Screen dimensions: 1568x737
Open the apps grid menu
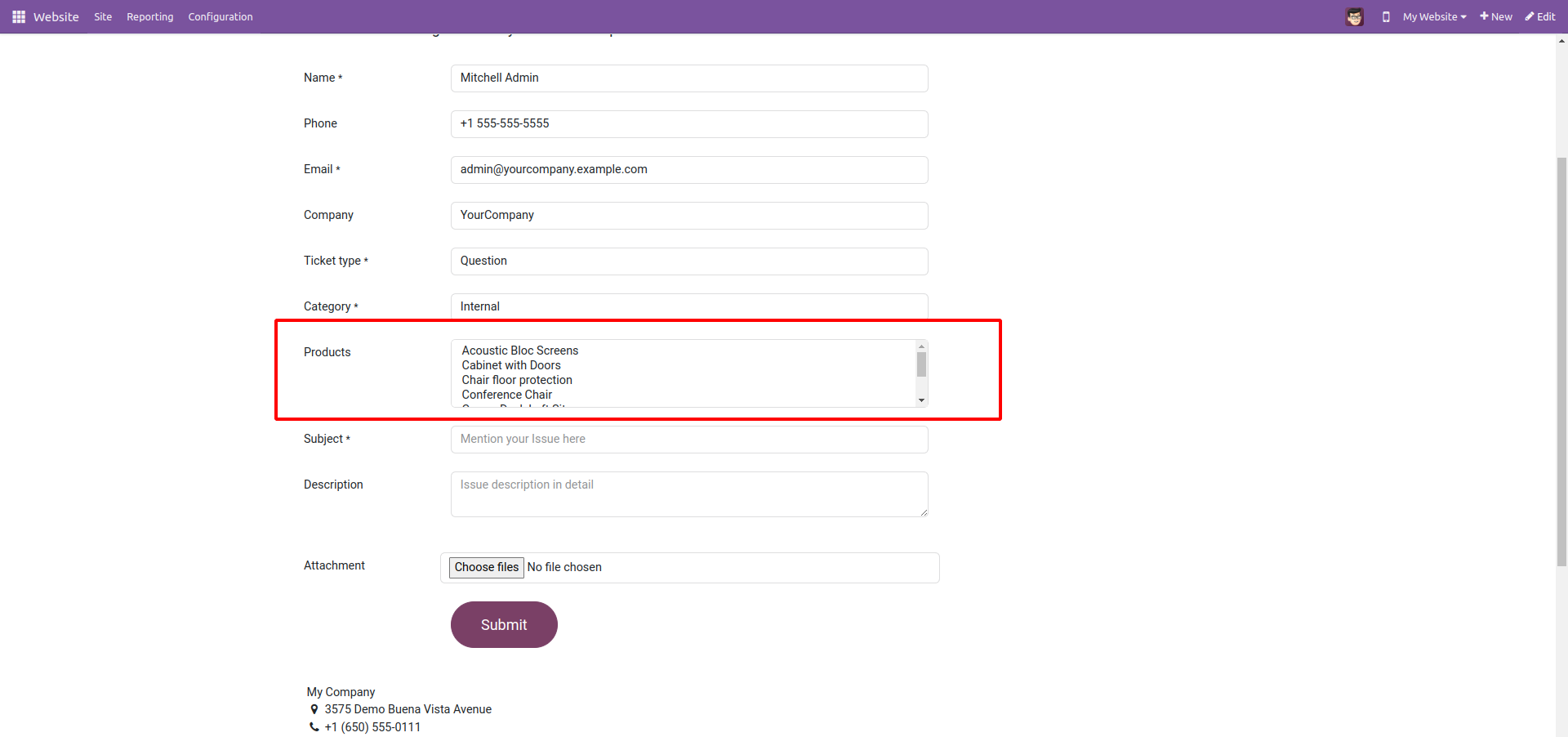(x=19, y=16)
